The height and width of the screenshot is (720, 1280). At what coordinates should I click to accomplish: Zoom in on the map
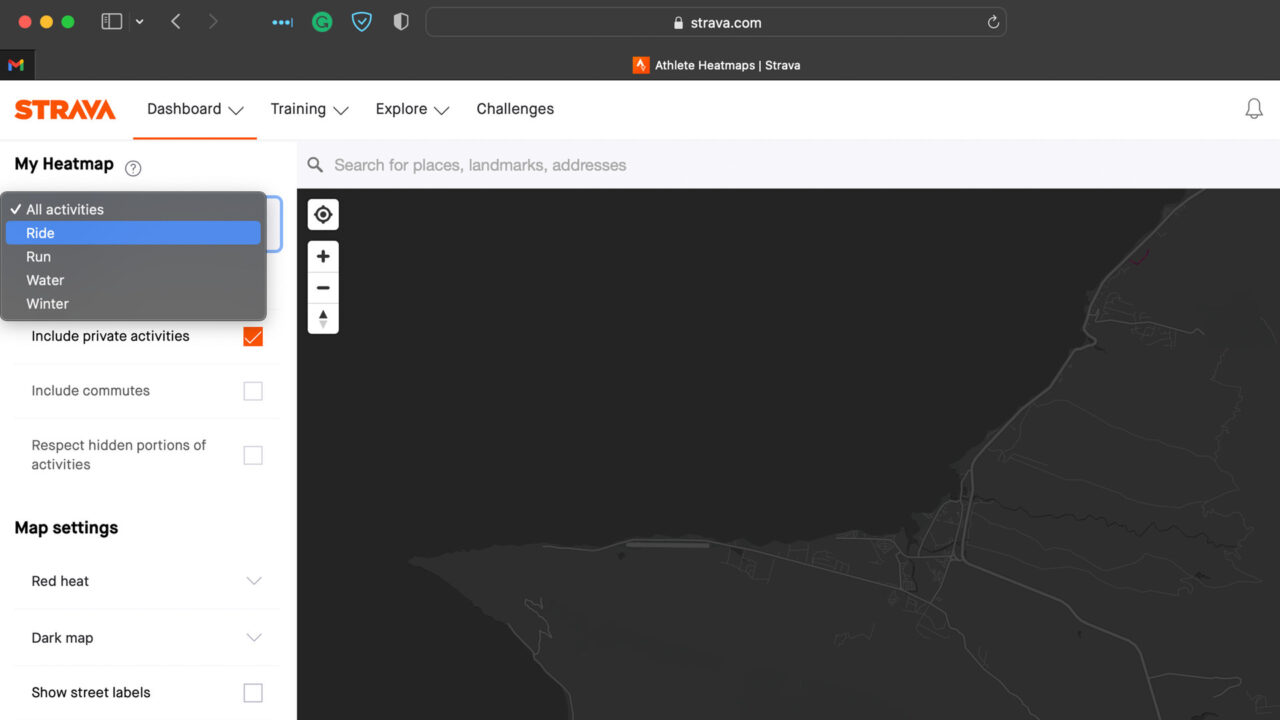[323, 256]
